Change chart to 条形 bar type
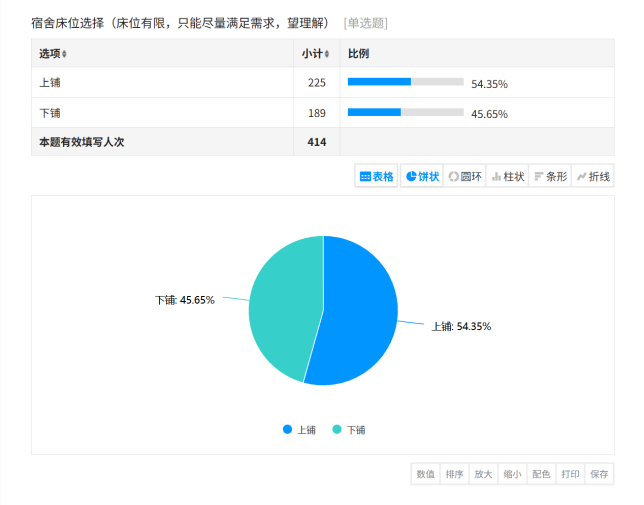This screenshot has height=505, width=644. [x=550, y=176]
